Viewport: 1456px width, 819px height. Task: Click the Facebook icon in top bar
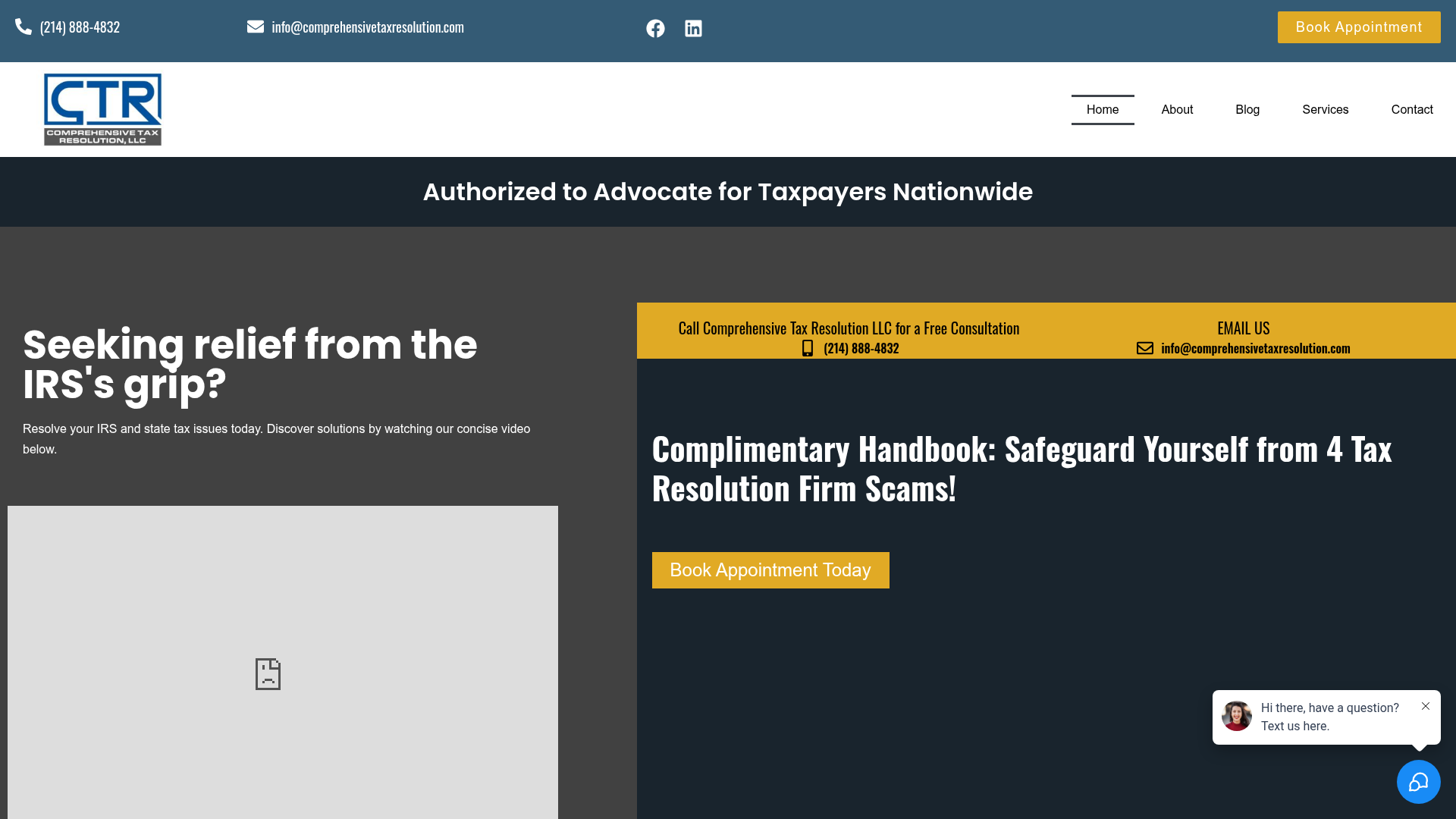tap(655, 29)
